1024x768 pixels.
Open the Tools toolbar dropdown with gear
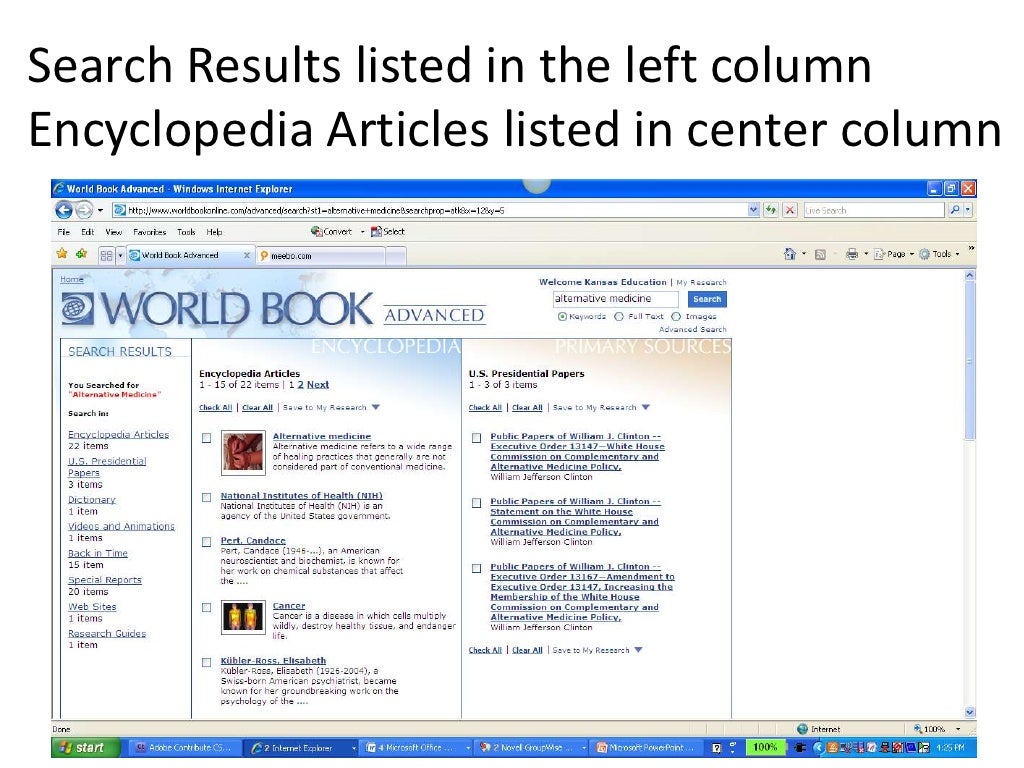pos(939,254)
